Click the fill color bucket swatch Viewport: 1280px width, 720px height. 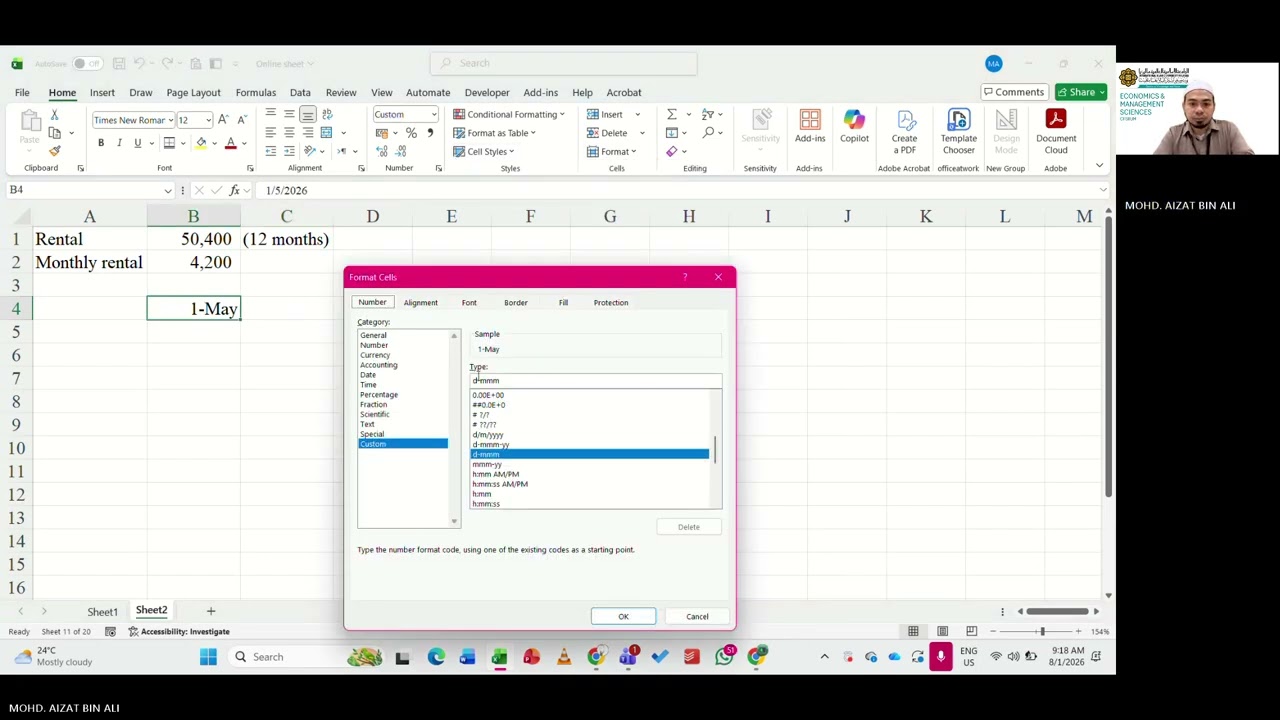(x=201, y=143)
